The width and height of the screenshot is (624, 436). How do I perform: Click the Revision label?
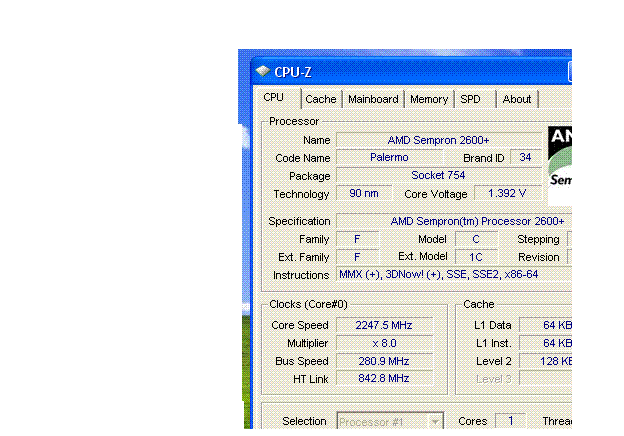pos(538,257)
